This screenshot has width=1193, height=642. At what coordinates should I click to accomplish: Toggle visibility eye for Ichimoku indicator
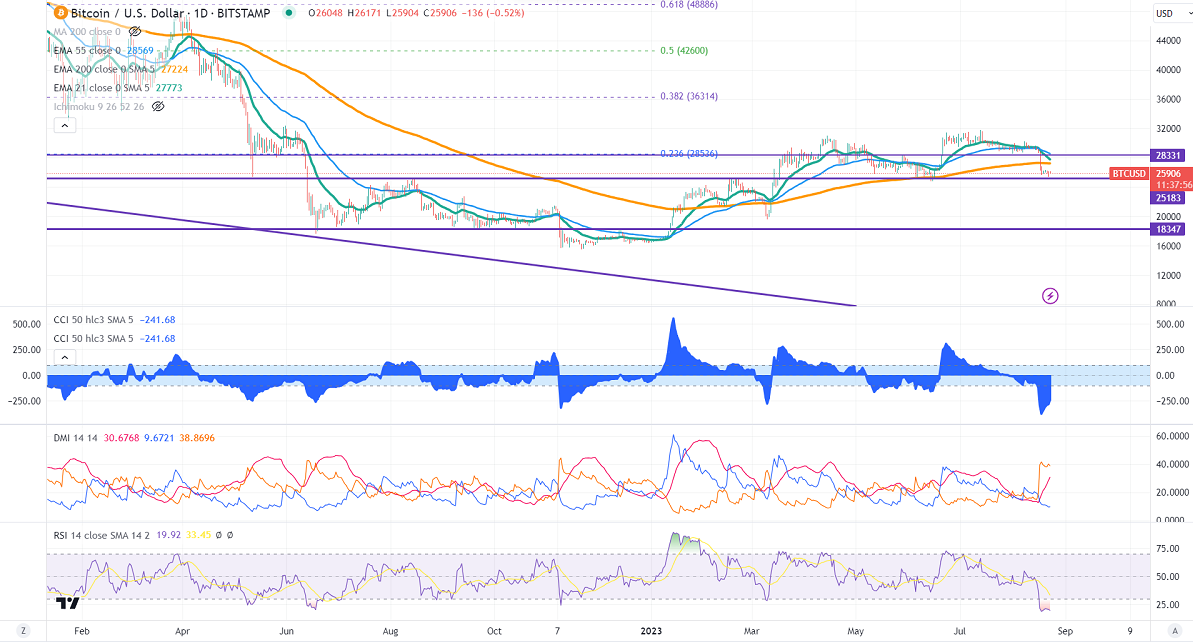point(157,106)
